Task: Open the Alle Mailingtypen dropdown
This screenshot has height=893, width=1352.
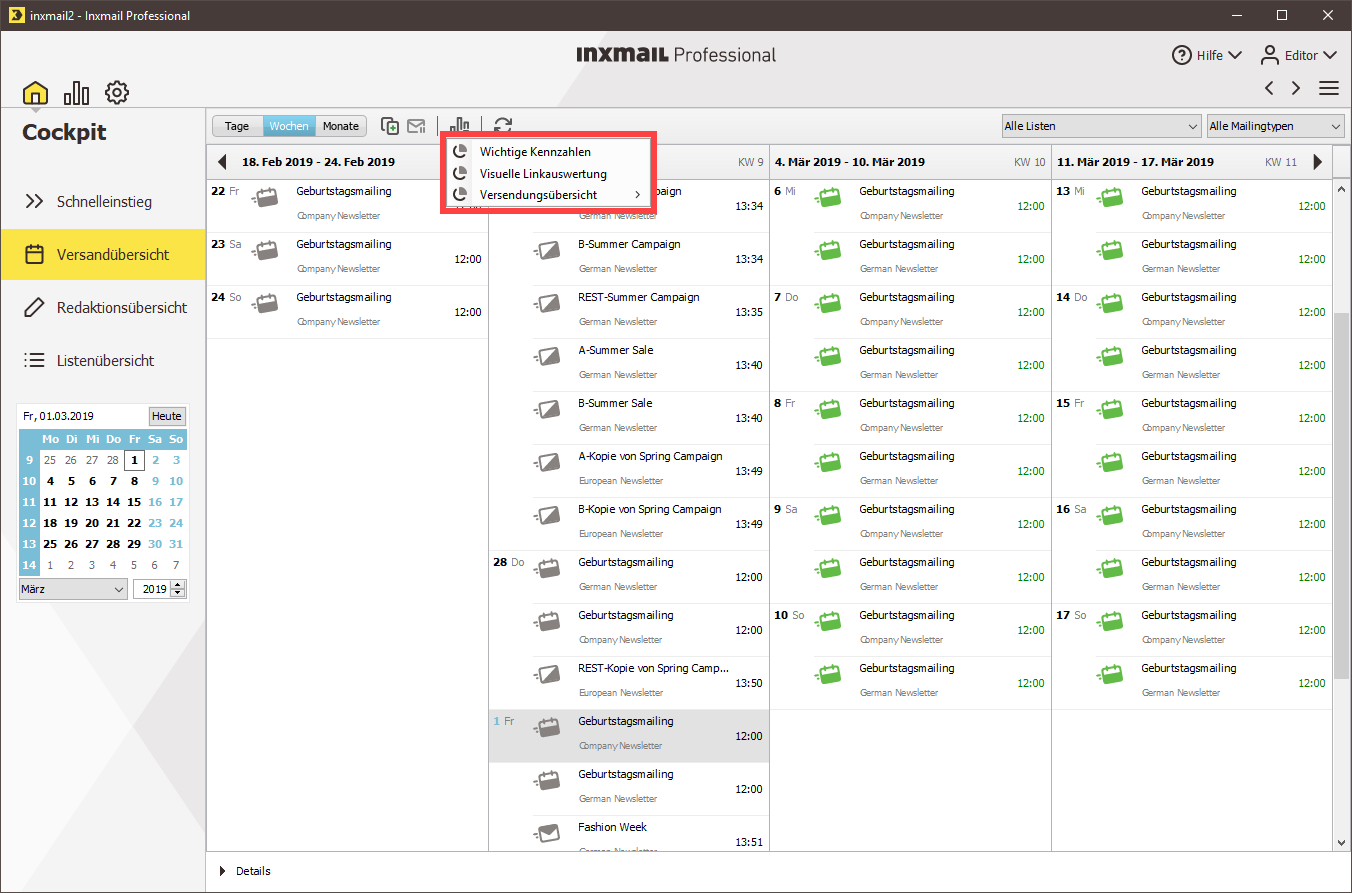Action: point(1276,126)
